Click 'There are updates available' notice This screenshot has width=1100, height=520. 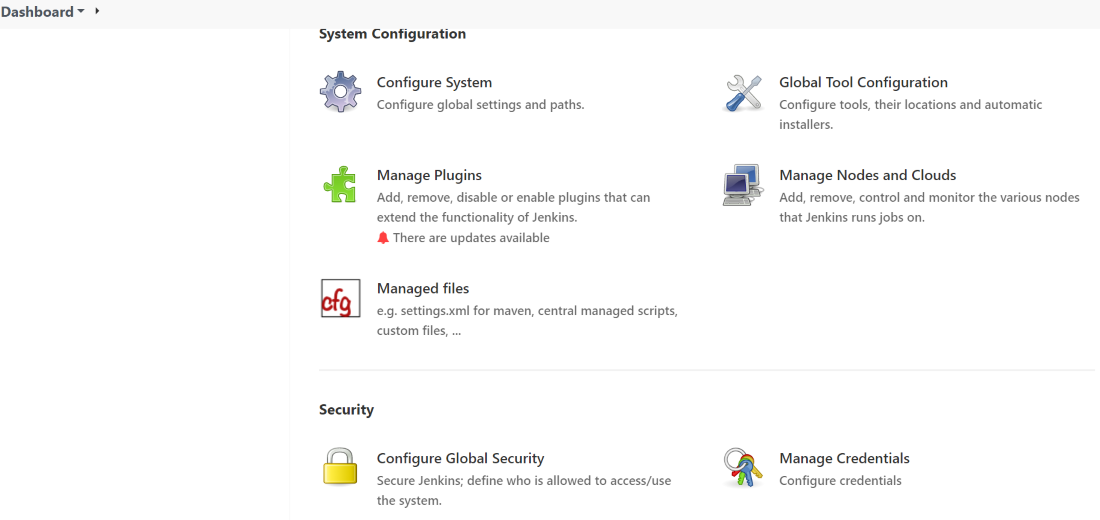point(471,238)
